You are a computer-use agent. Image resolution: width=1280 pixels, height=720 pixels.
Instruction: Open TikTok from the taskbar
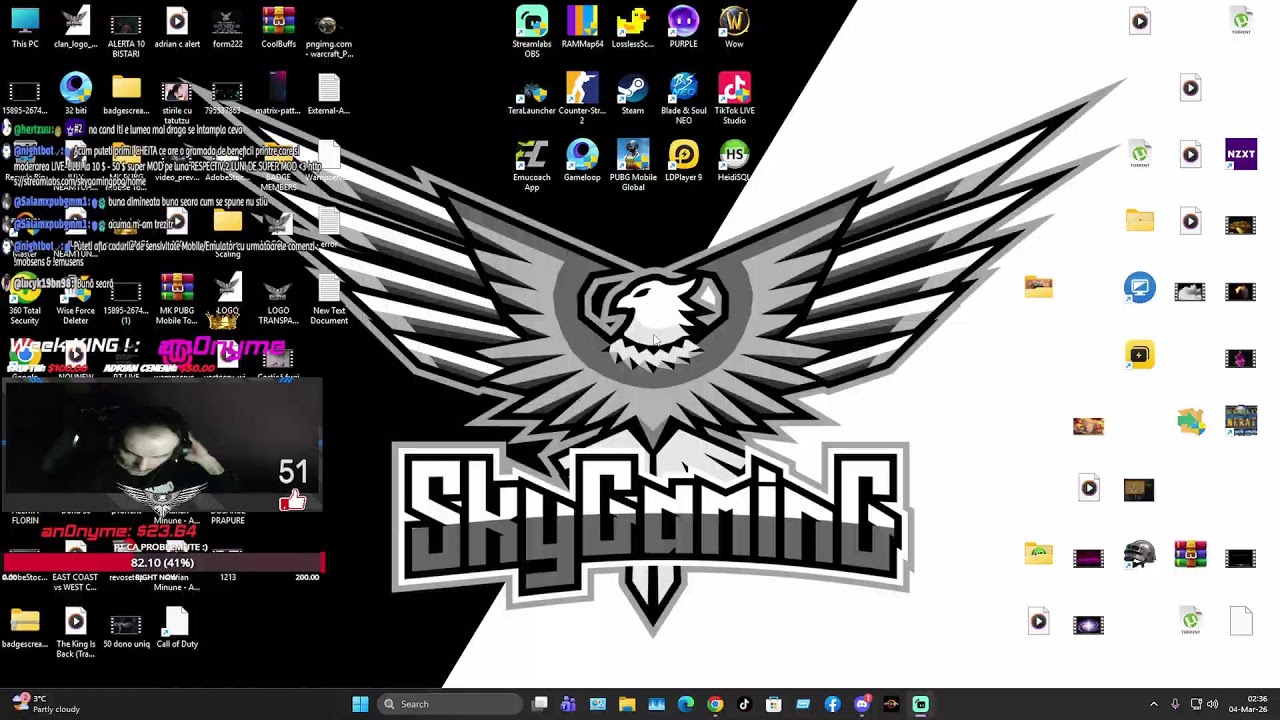click(x=744, y=704)
